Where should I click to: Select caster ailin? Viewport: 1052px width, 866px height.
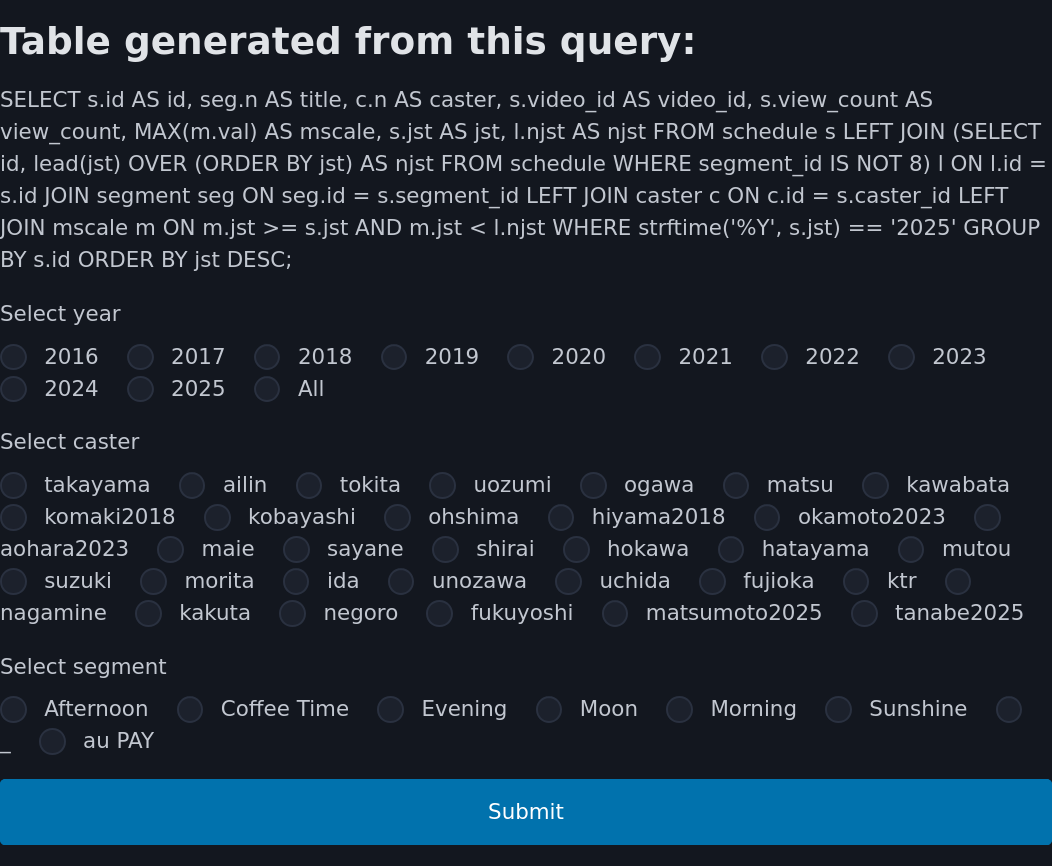(192, 485)
